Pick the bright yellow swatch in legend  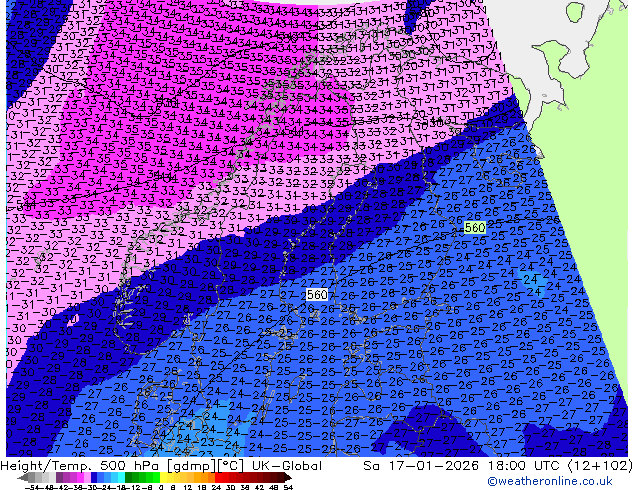(163, 478)
